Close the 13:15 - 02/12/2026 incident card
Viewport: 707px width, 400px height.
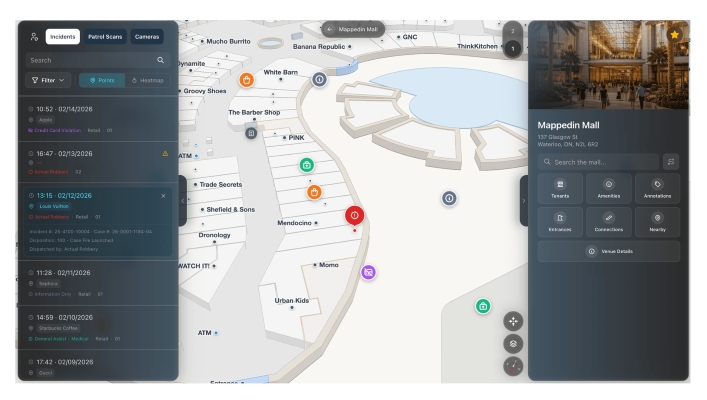click(163, 196)
